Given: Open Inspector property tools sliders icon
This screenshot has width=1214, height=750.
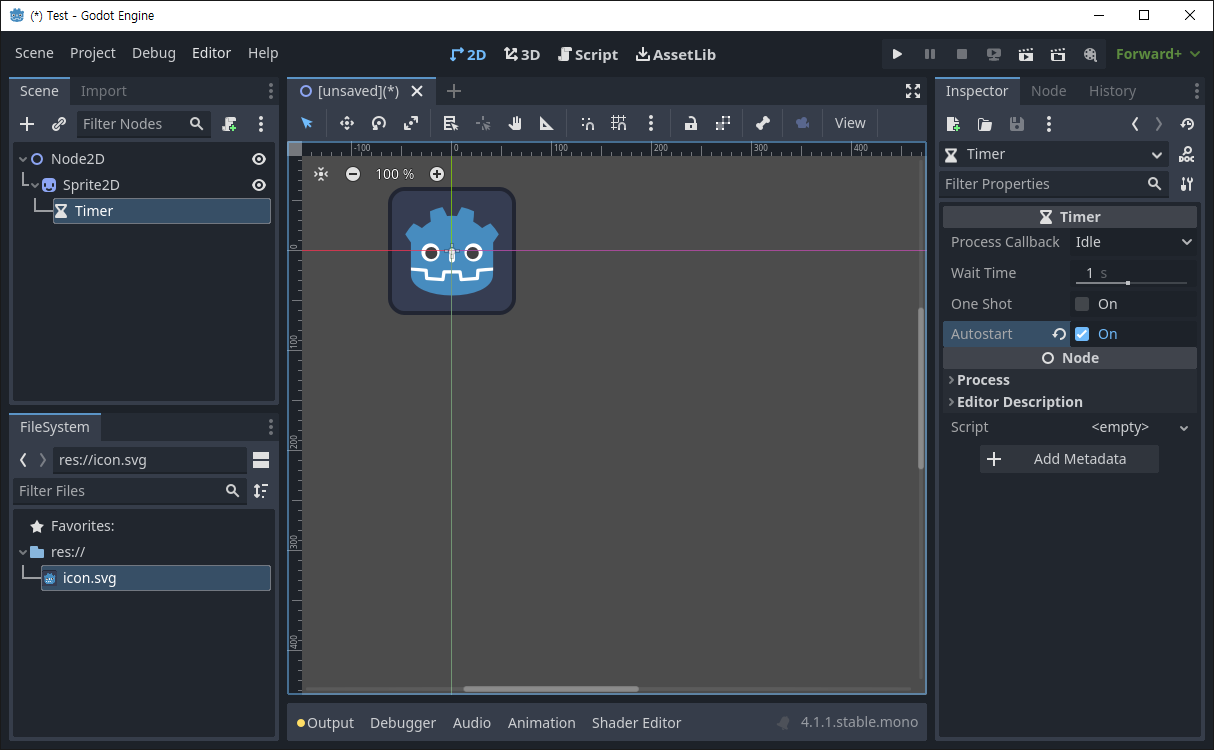Looking at the screenshot, I should tap(1187, 184).
